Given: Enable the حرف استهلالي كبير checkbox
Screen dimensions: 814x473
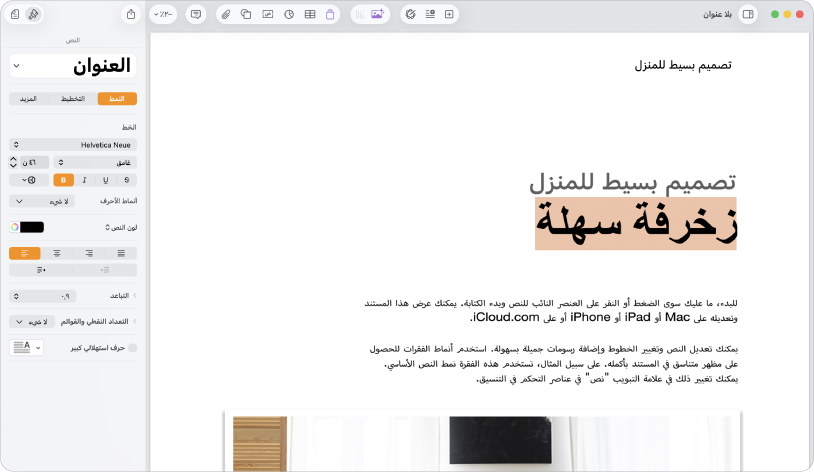Looking at the screenshot, I should click(x=132, y=348).
